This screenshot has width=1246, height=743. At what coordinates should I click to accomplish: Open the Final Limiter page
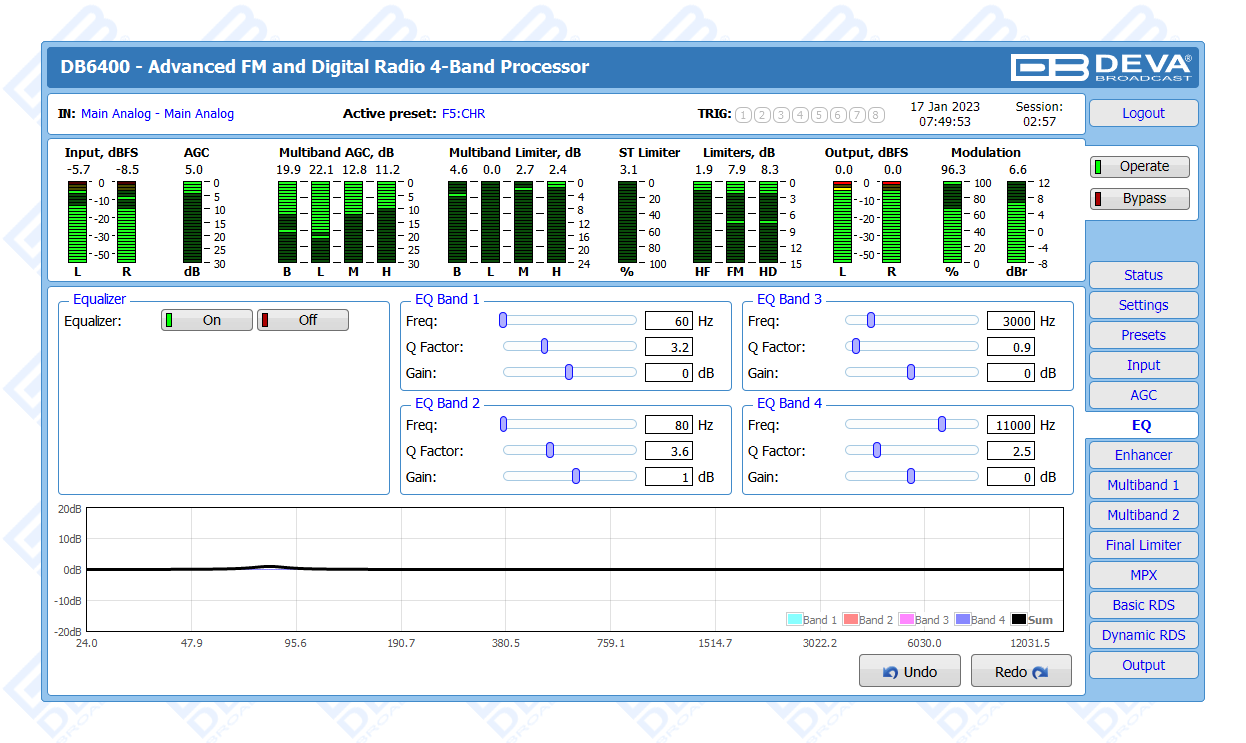click(x=1143, y=545)
